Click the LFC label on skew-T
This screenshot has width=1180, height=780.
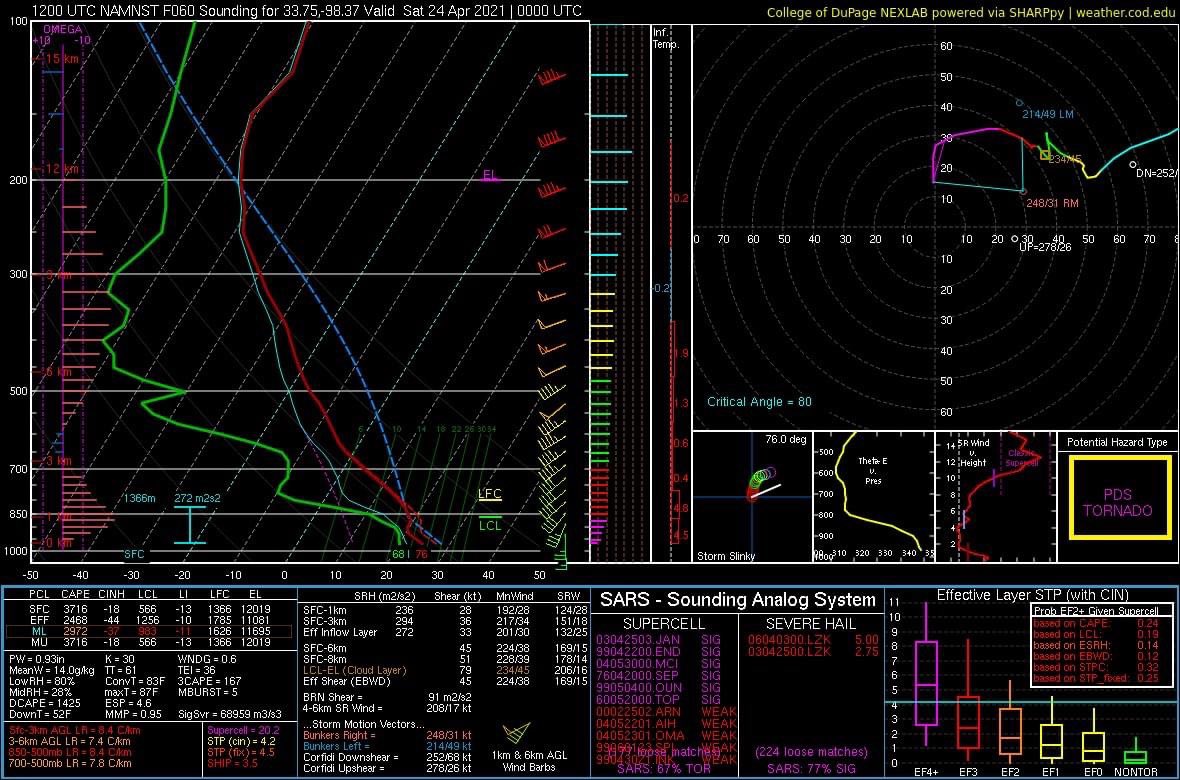(490, 494)
